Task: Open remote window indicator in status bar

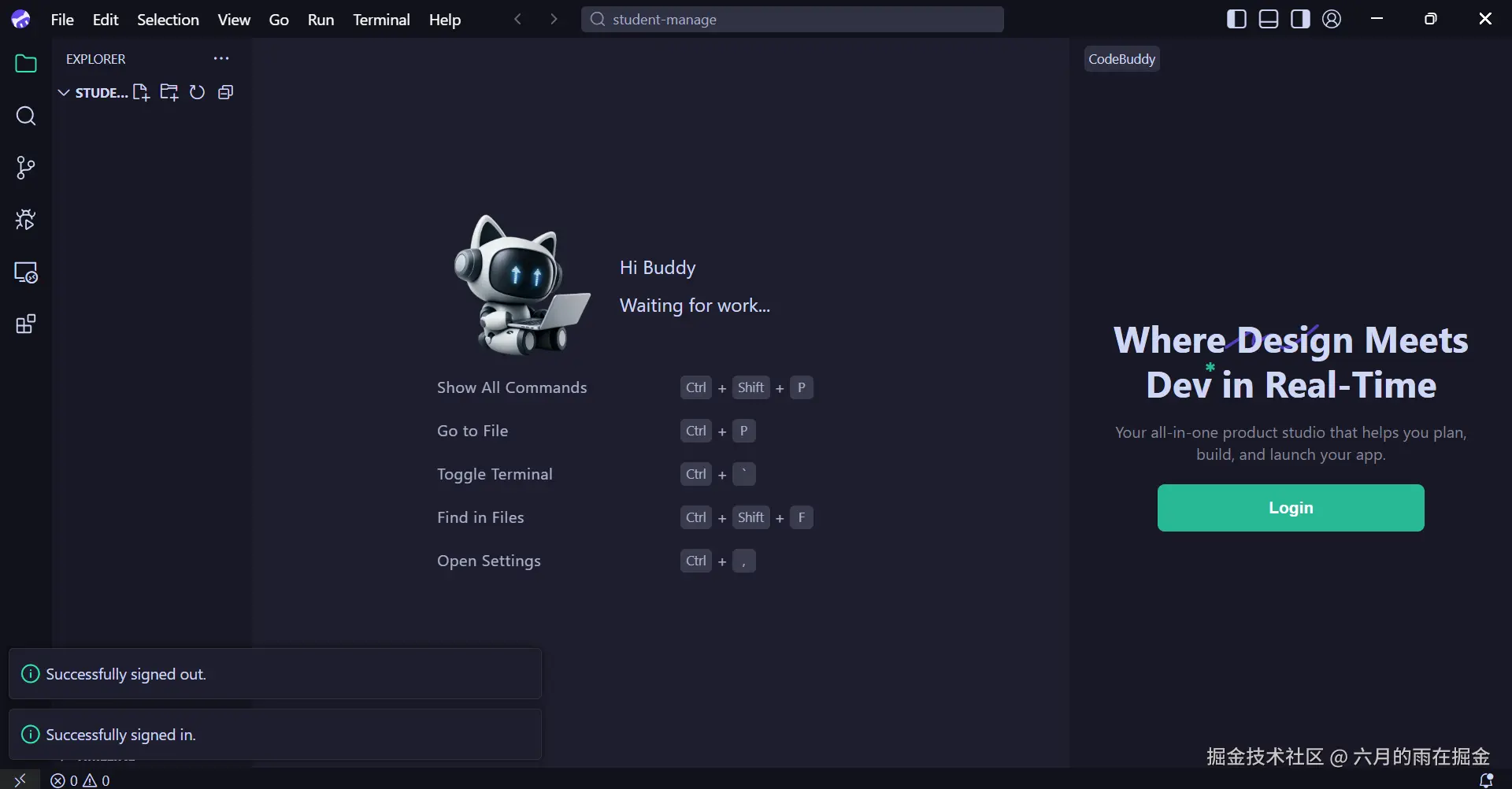Action: [20, 780]
